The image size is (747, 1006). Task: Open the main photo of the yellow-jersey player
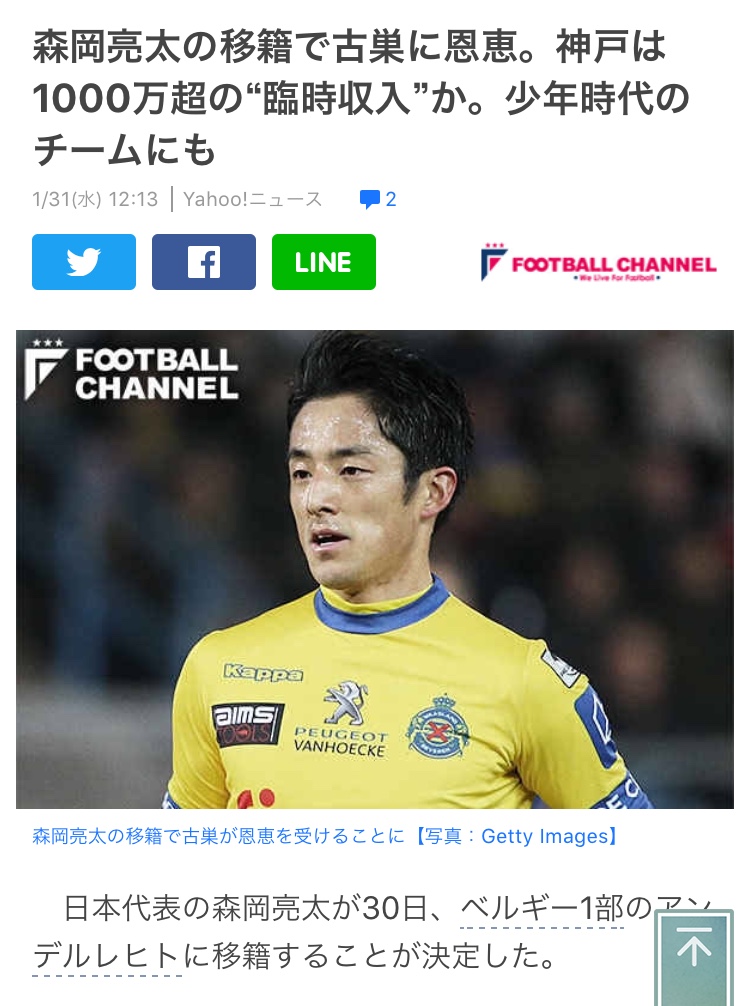pyautogui.click(x=375, y=569)
